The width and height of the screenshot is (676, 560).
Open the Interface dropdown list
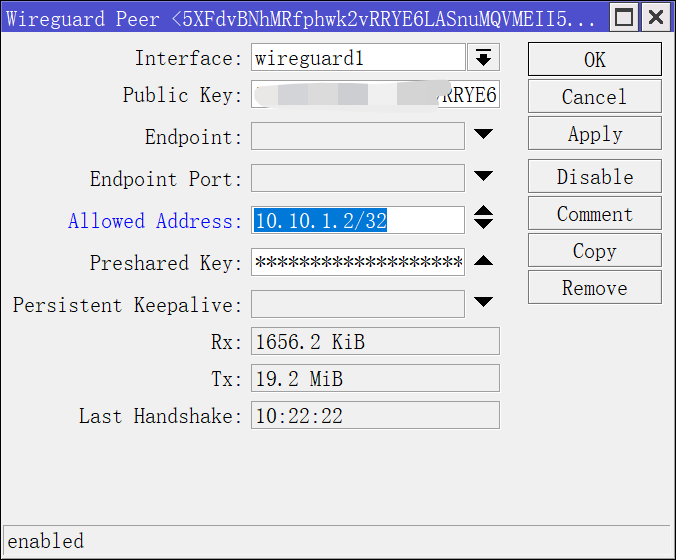coord(484,58)
